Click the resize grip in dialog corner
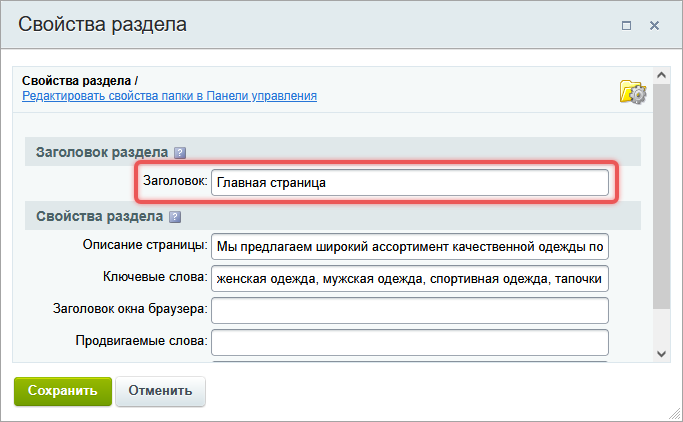The height and width of the screenshot is (422, 683). [x=674, y=413]
